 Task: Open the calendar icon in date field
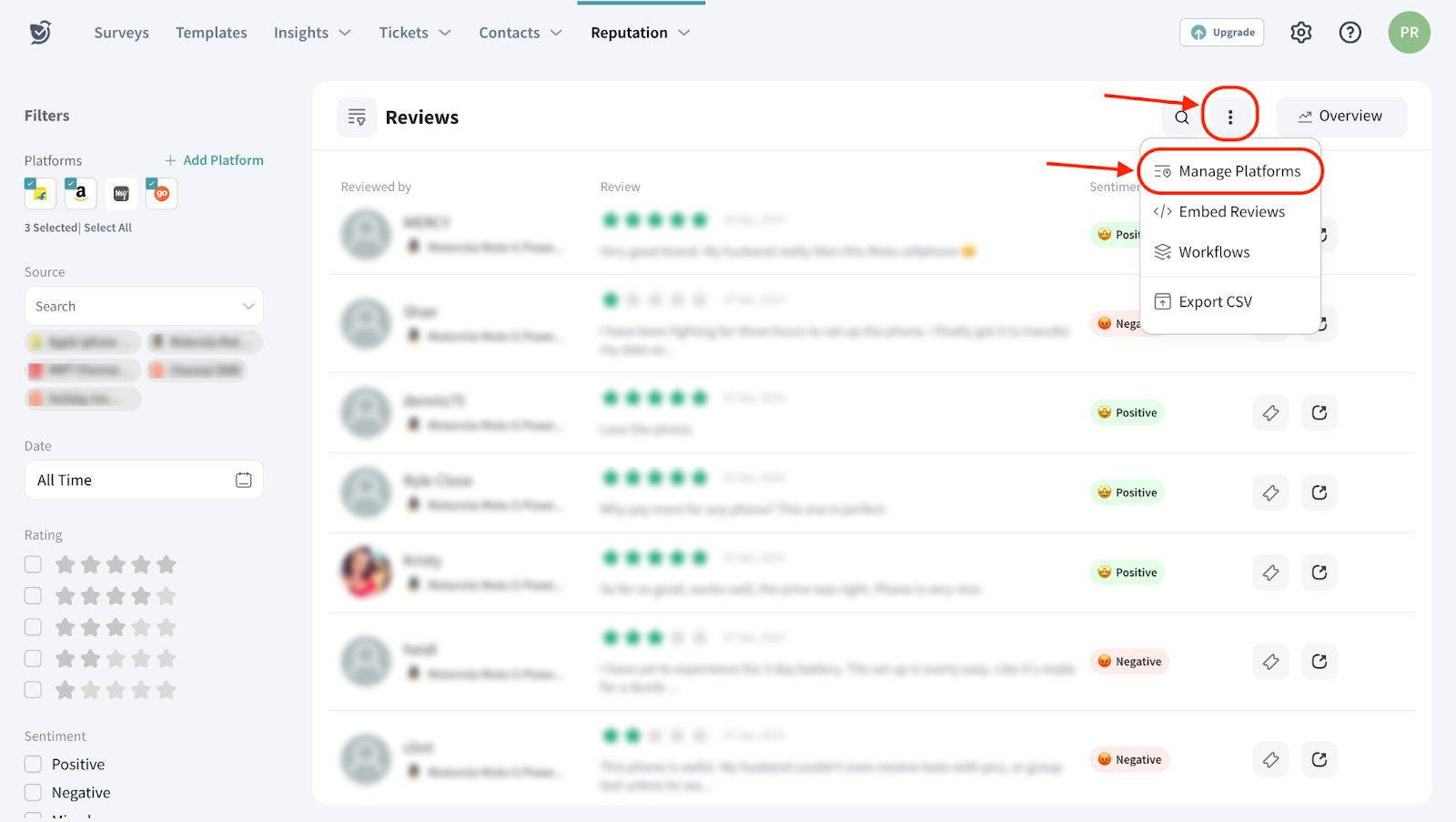(243, 480)
